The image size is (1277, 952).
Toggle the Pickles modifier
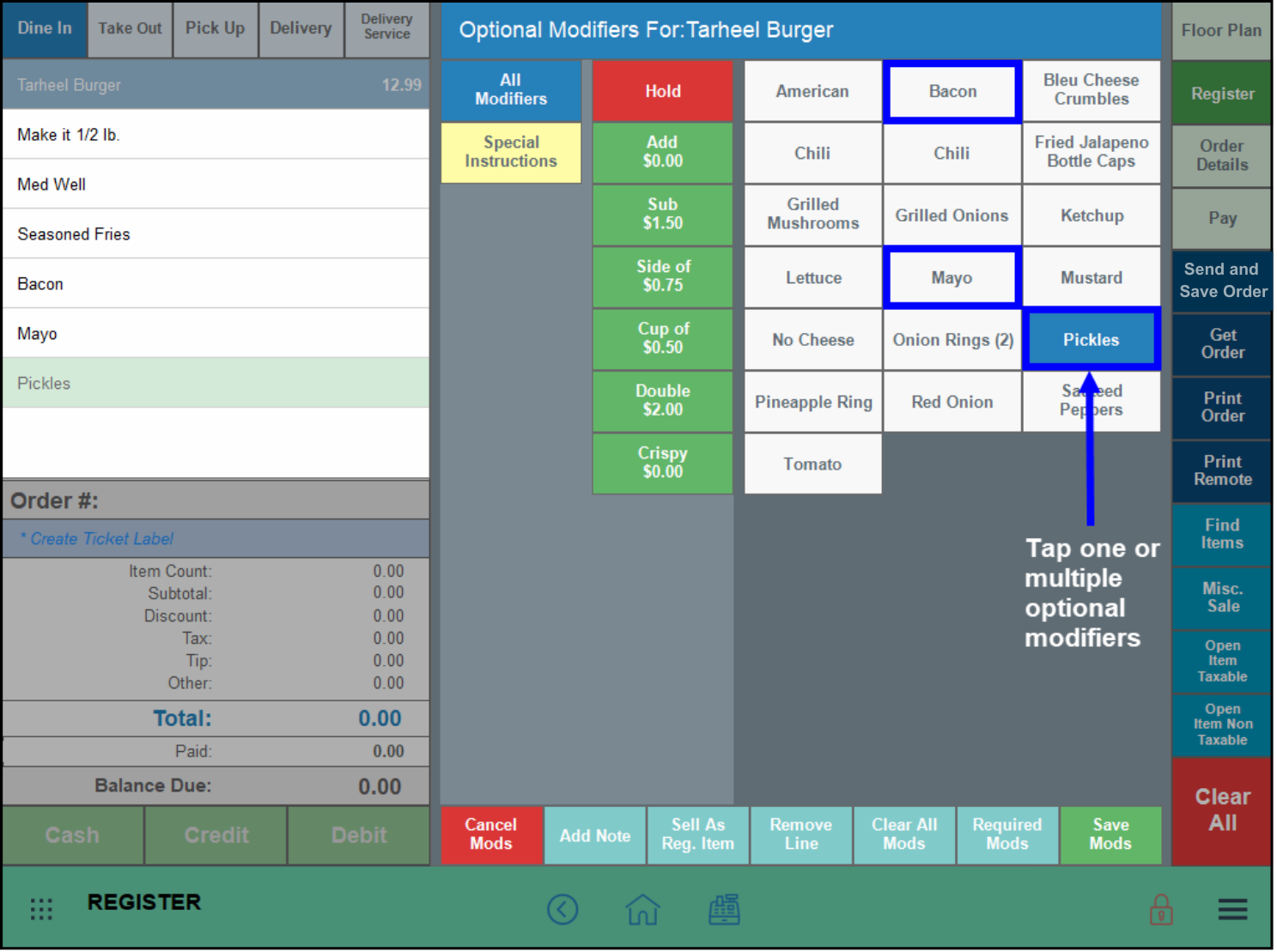[x=1091, y=339]
